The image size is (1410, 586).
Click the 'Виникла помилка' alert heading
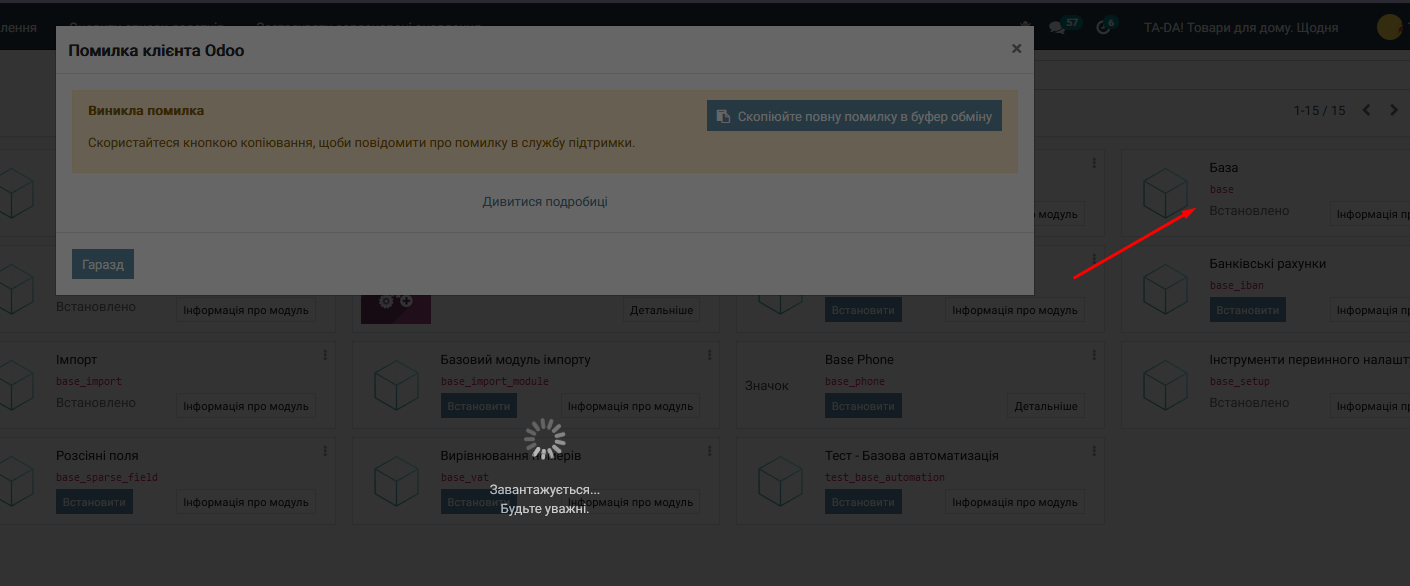[x=146, y=111]
